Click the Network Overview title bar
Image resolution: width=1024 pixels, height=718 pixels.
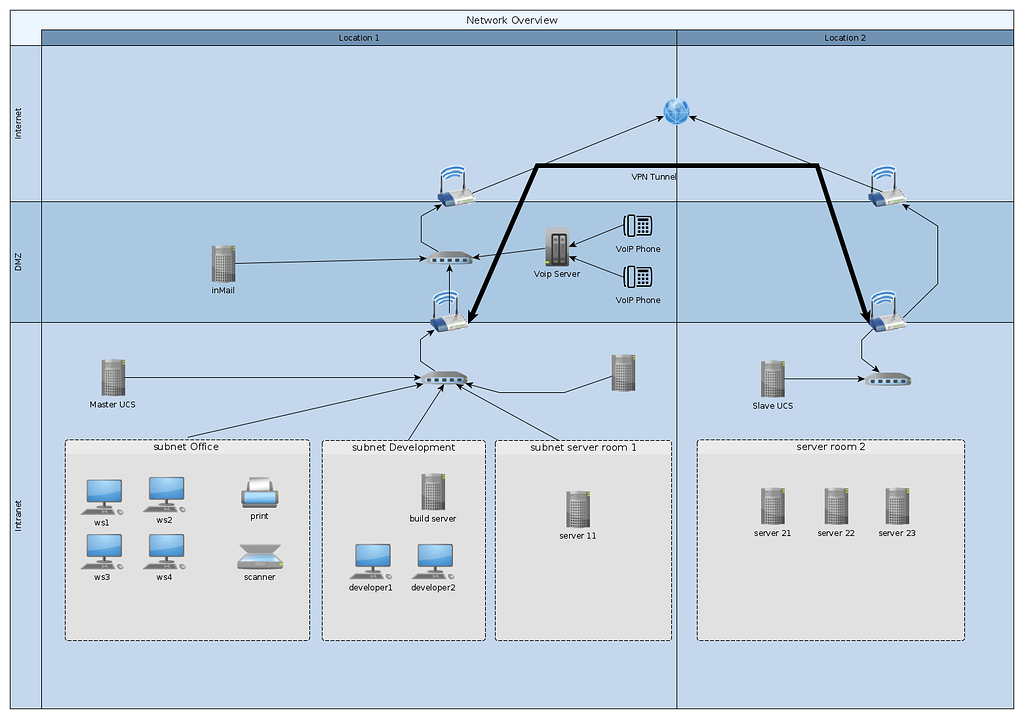pyautogui.click(x=511, y=19)
